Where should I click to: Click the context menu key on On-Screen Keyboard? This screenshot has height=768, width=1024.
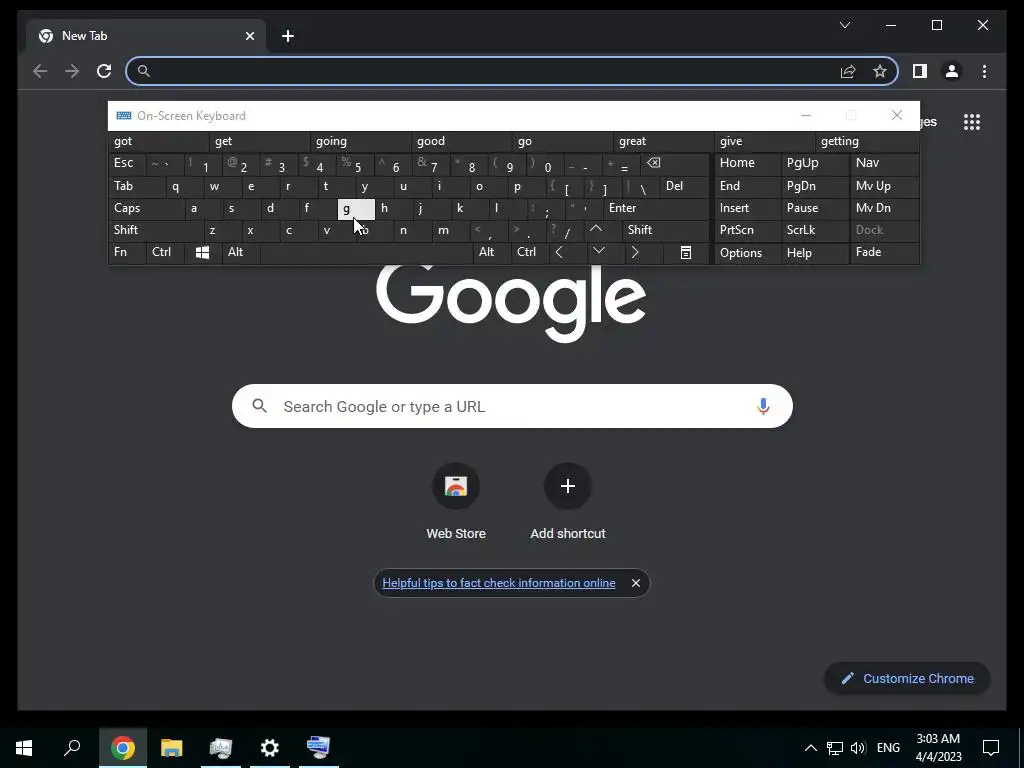coord(686,253)
